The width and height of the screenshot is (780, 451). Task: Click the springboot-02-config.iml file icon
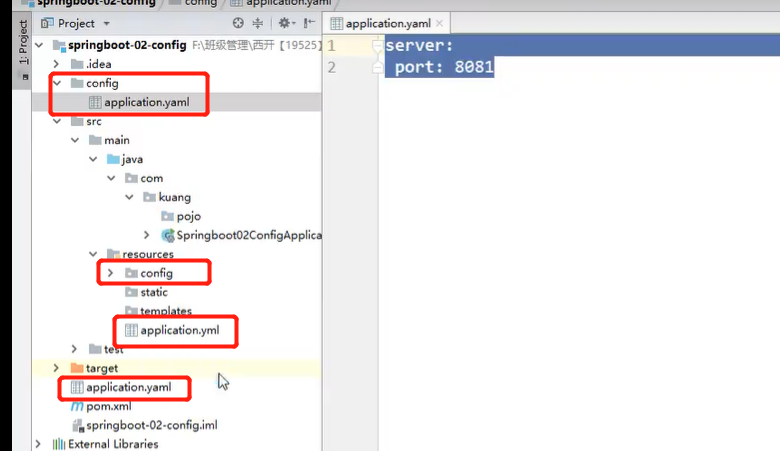[x=78, y=425]
